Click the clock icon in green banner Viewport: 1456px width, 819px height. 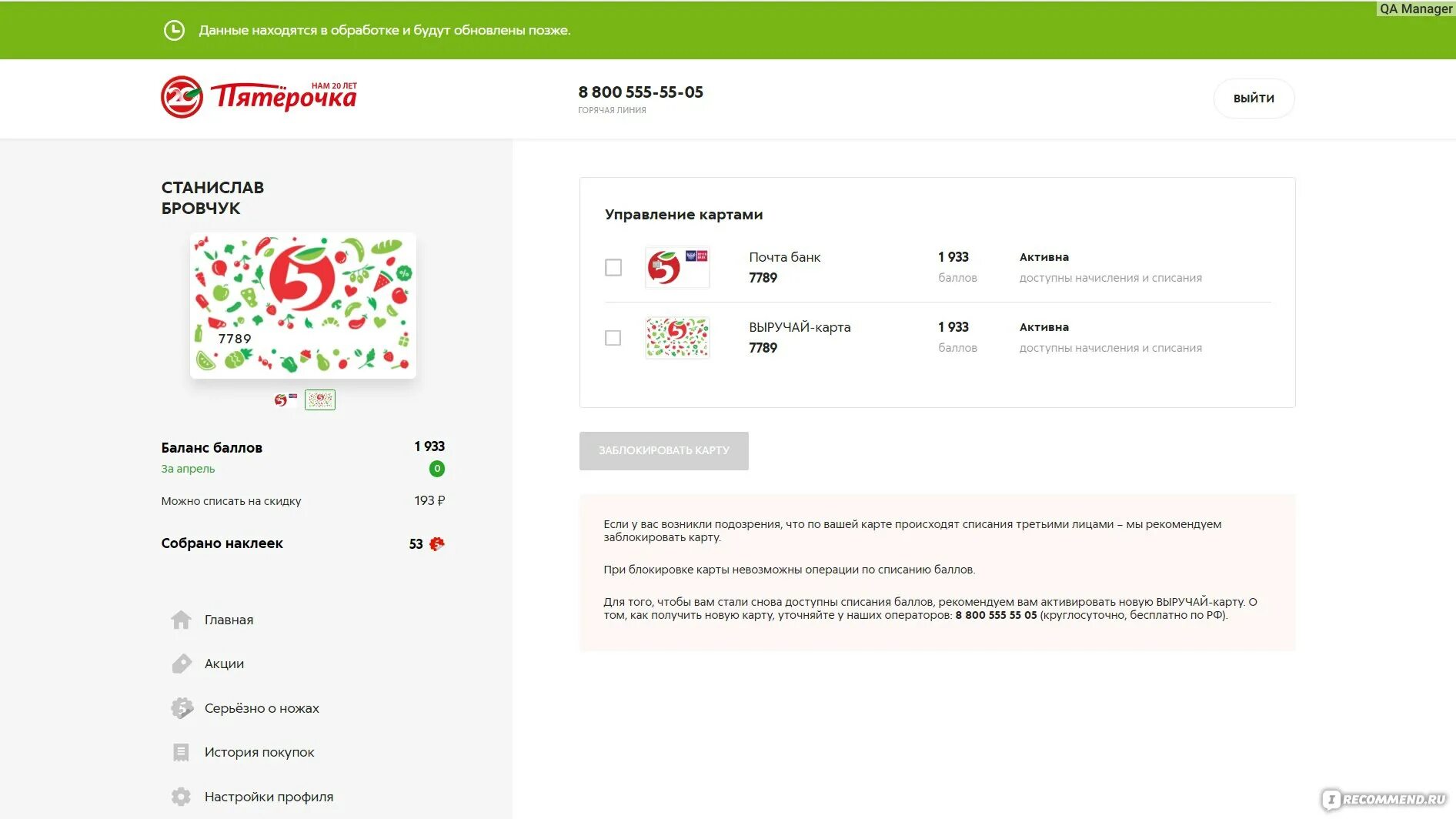coord(175,30)
